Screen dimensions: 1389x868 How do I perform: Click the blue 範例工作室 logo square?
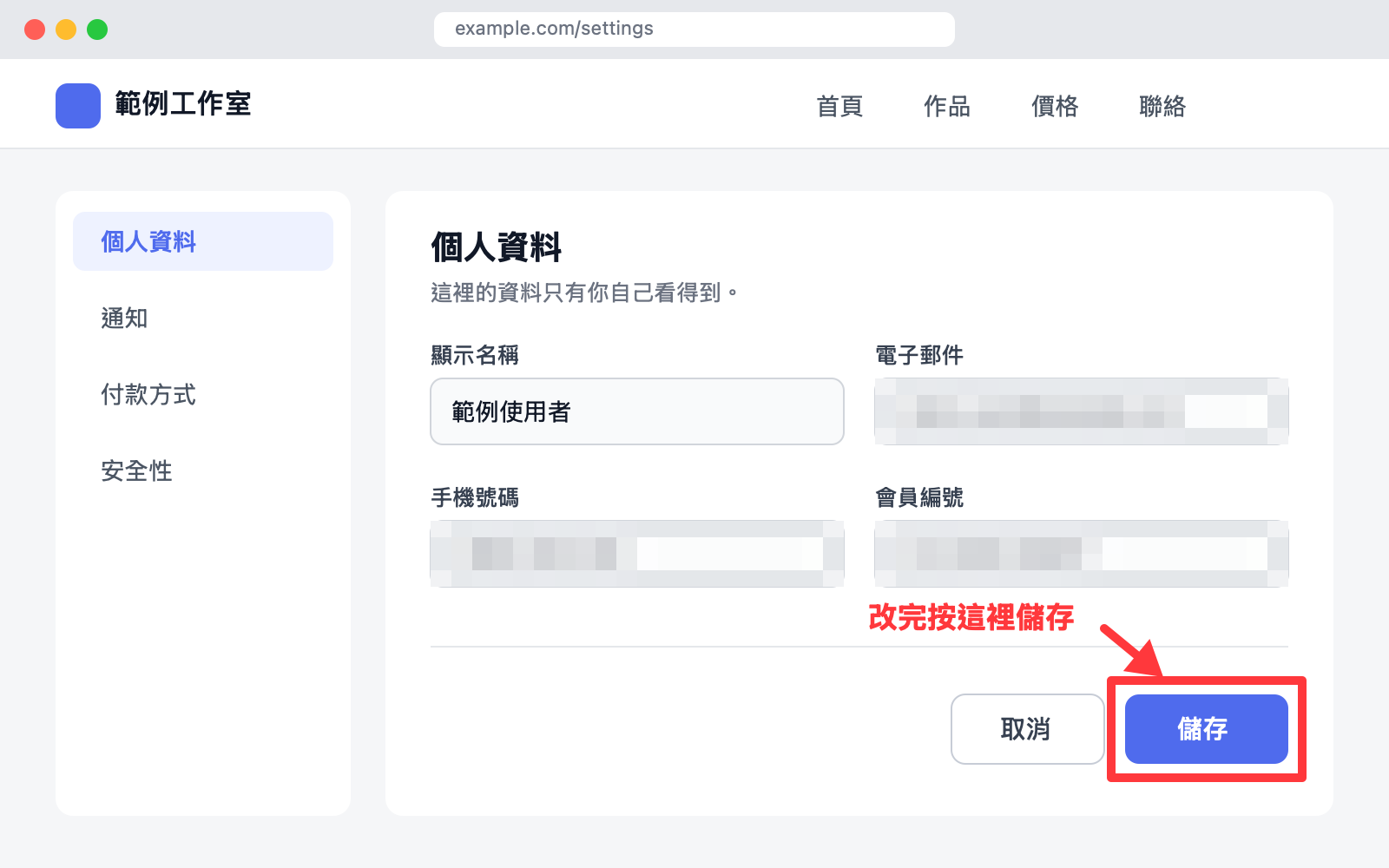pos(78,106)
